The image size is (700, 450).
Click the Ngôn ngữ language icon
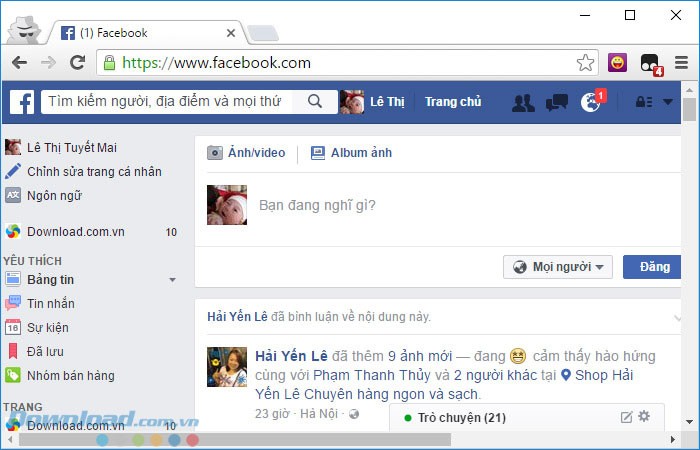[x=13, y=195]
